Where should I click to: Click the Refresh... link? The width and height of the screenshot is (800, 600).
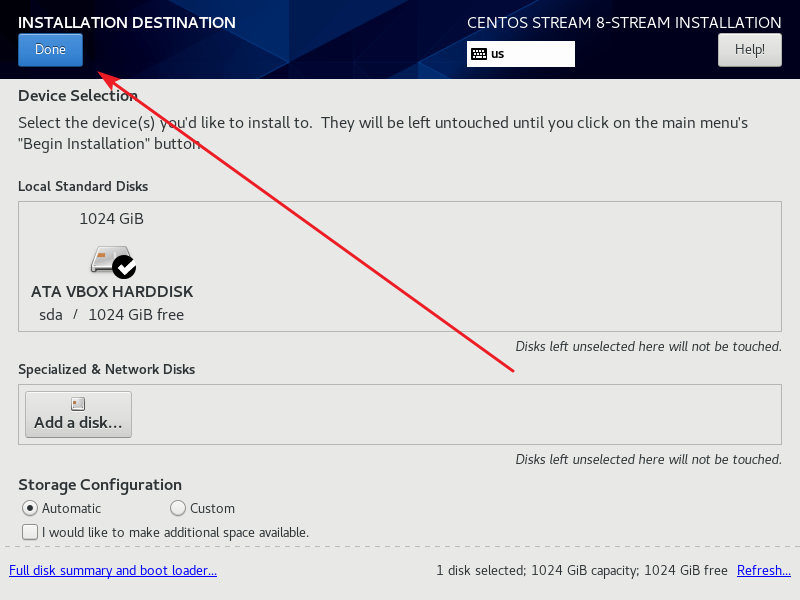point(763,570)
